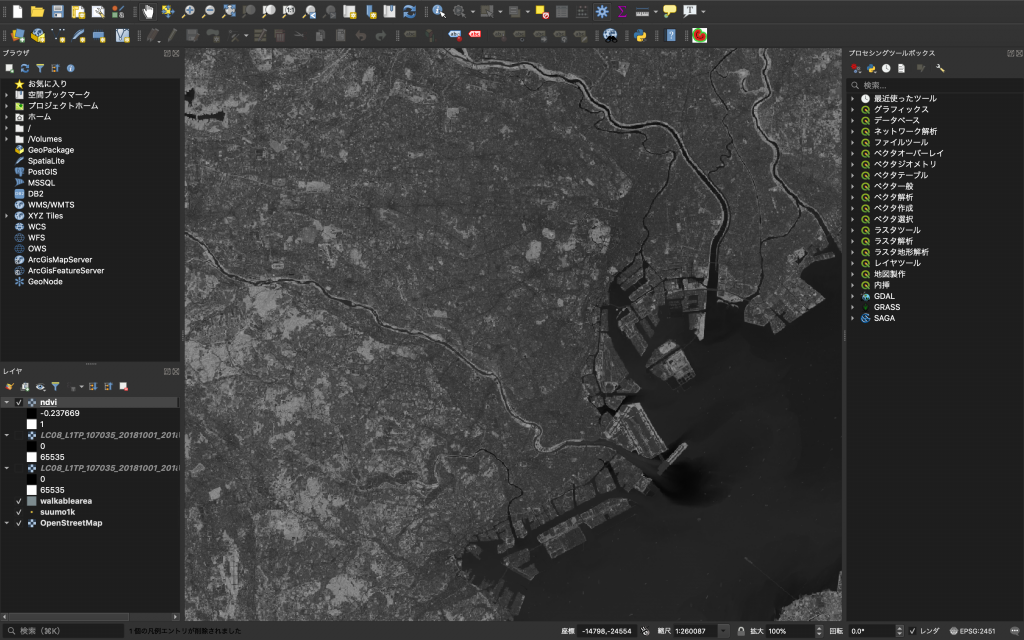Click the globe with binoculars plugin icon
The image size is (1024, 640).
click(x=610, y=35)
